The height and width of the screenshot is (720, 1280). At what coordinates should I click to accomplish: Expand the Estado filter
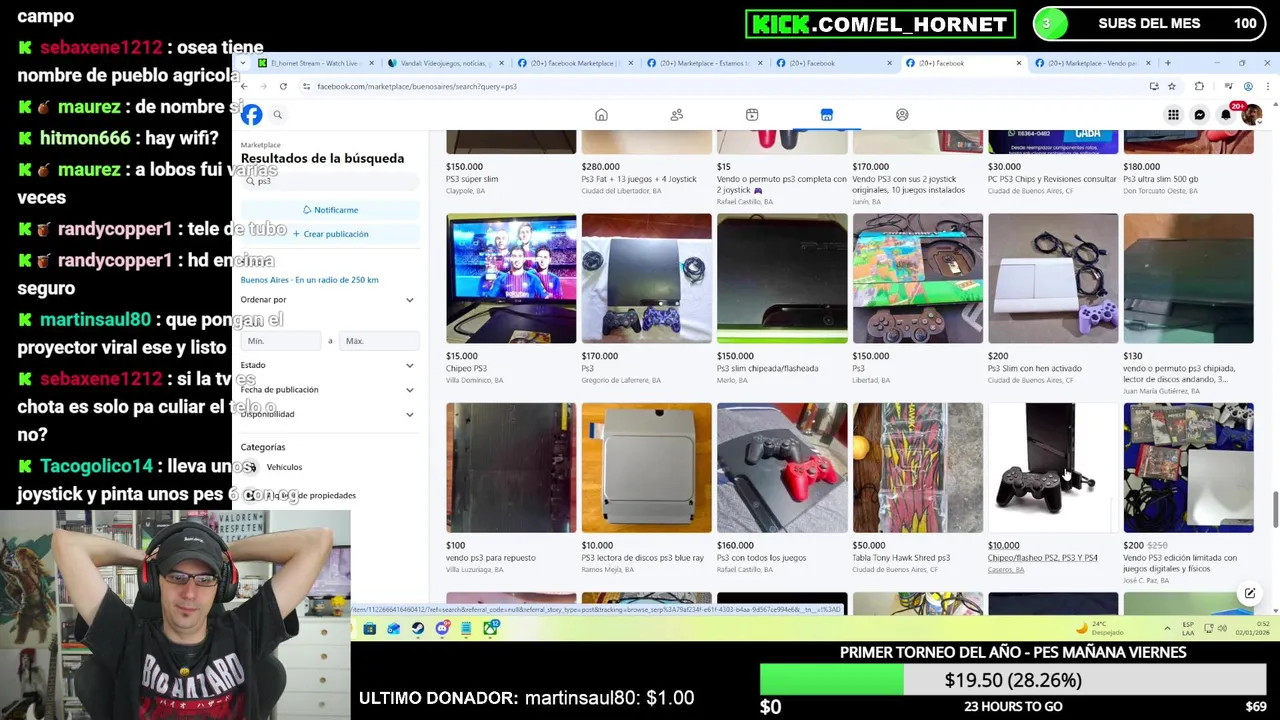[328, 365]
